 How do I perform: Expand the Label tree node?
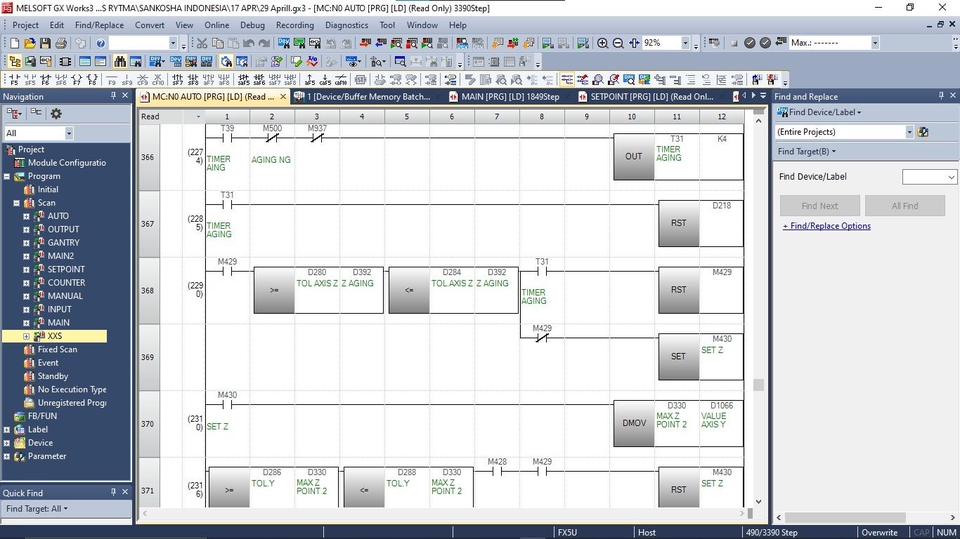[x=7, y=430]
